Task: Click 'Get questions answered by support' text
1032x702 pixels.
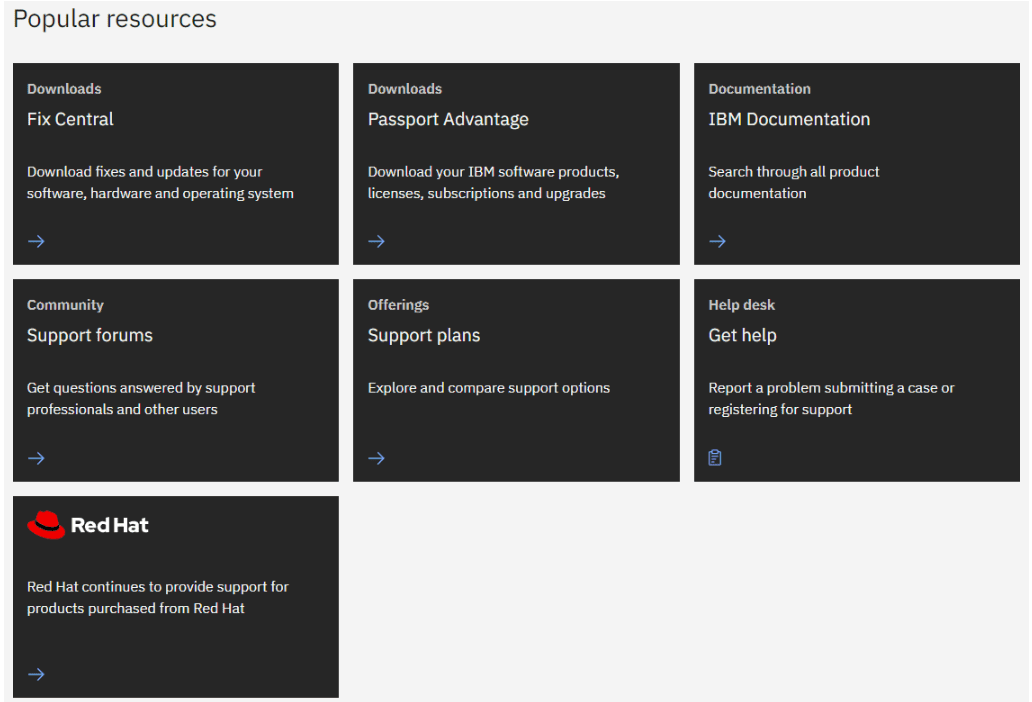Action: pyautogui.click(x=141, y=399)
